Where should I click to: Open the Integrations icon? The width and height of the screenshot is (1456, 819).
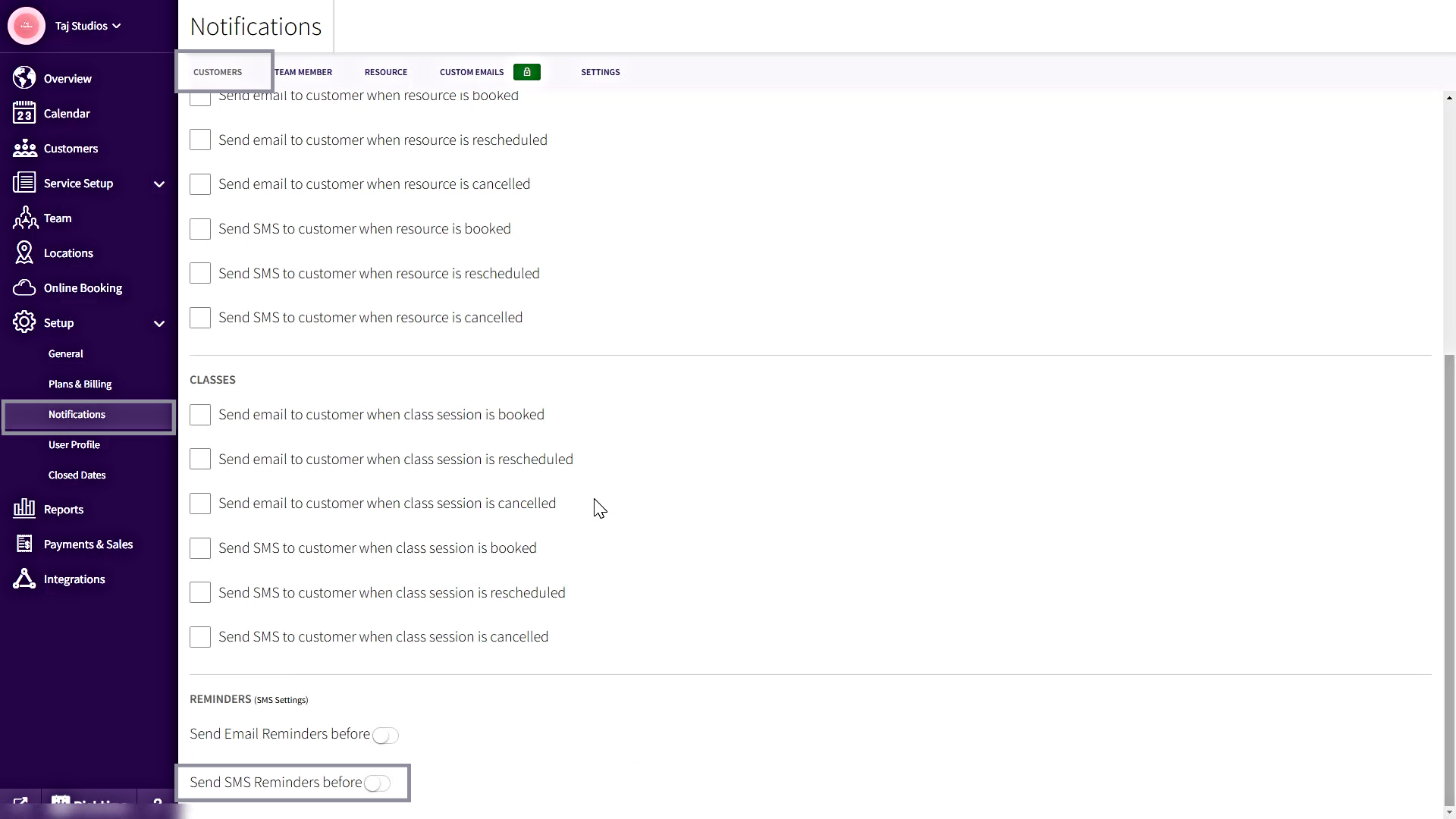pos(24,579)
